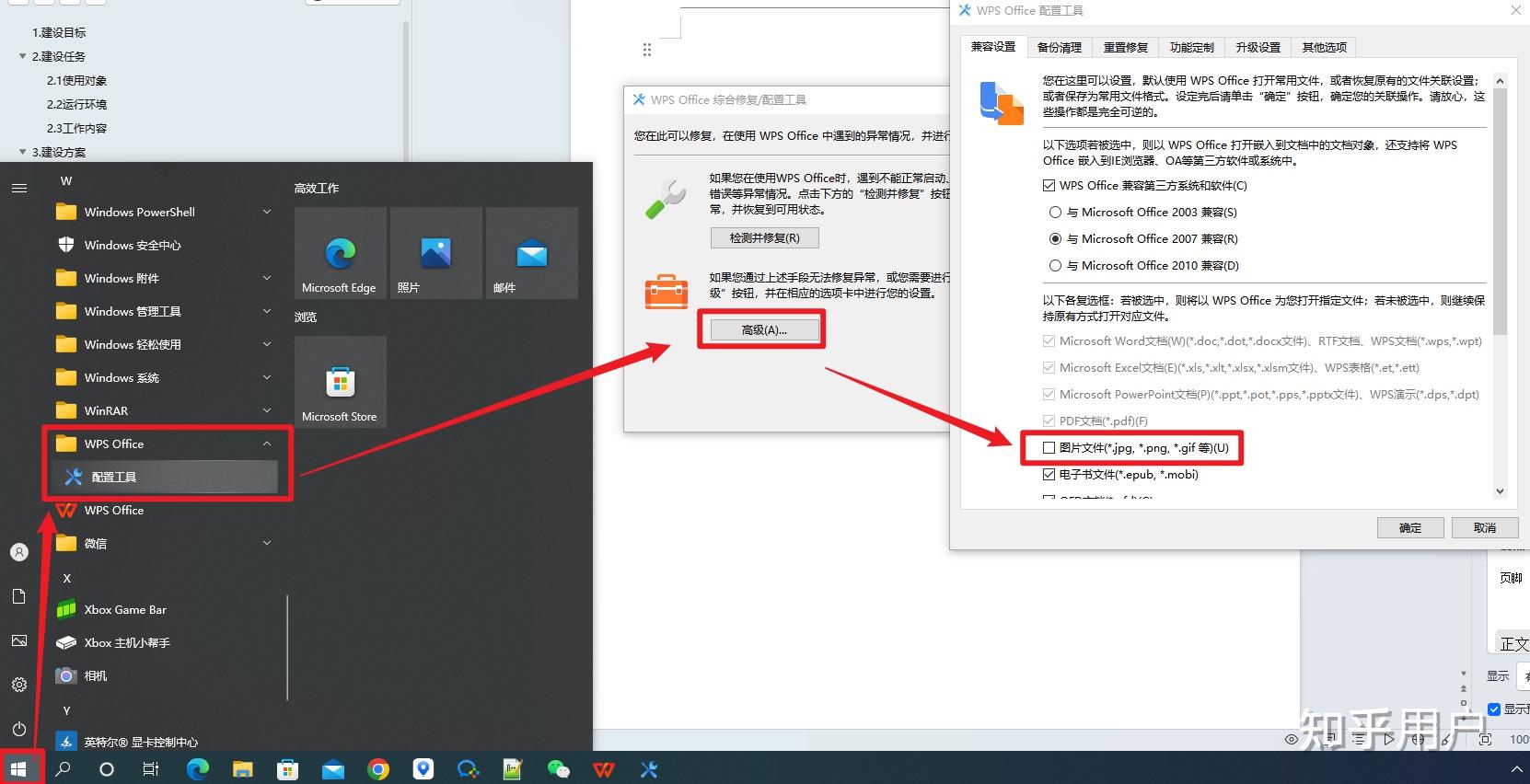Click the WPS config tool taskbar icon
The height and width of the screenshot is (784, 1530).
(649, 768)
